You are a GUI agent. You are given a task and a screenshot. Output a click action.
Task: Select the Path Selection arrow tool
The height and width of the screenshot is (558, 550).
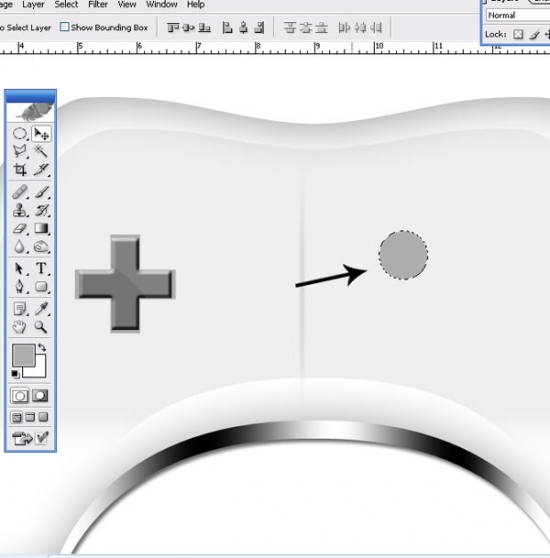point(20,268)
